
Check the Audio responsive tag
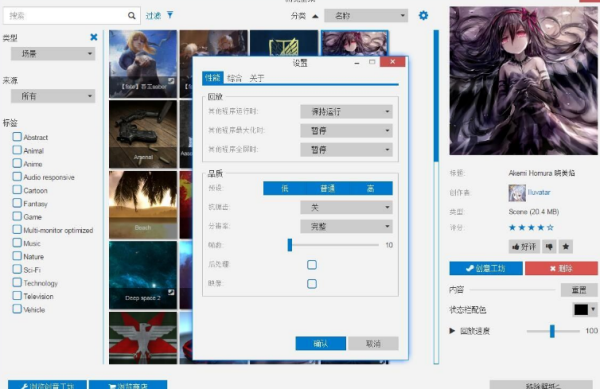17,177
